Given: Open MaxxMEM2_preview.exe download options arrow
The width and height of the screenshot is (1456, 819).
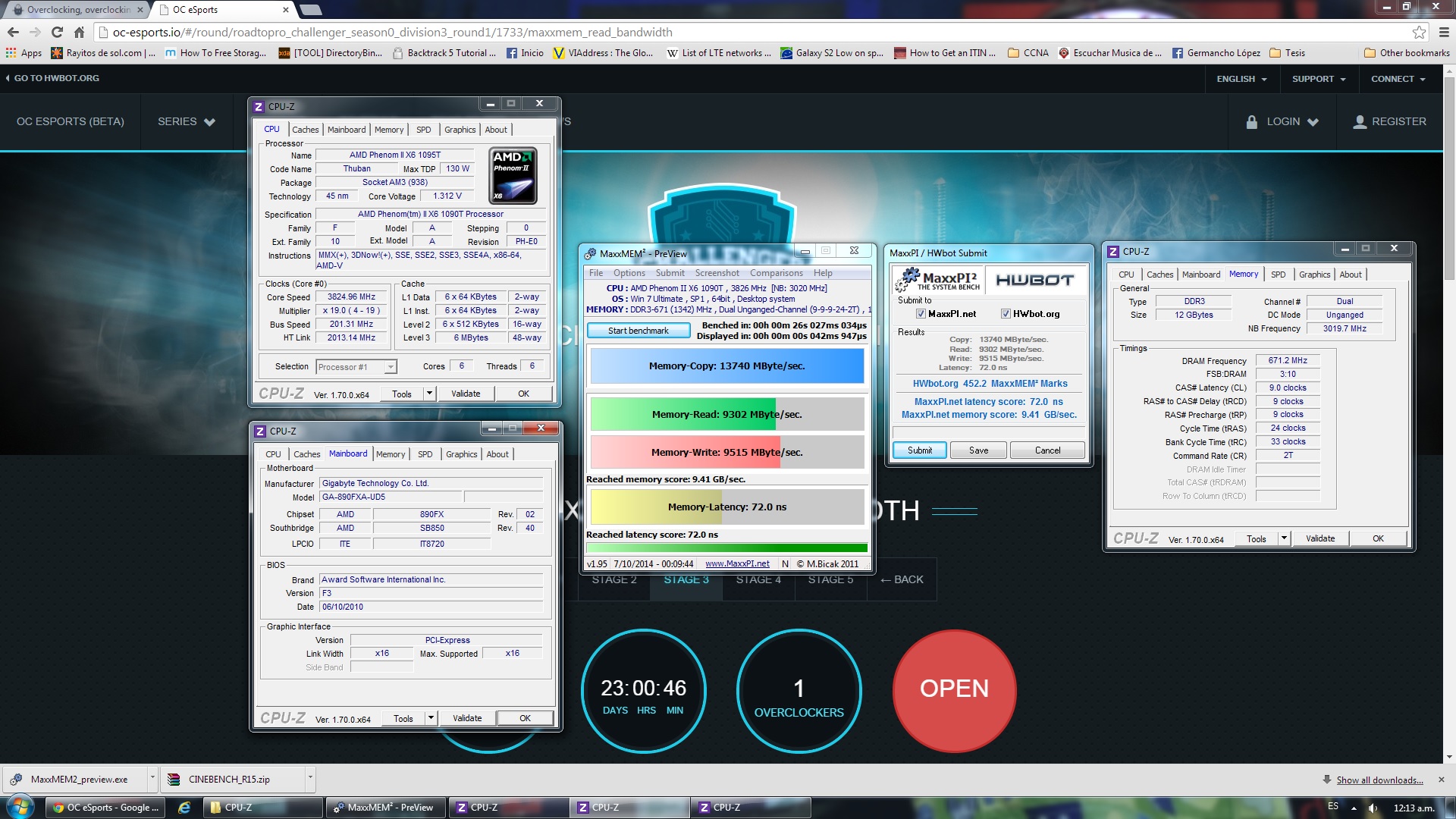Looking at the screenshot, I should pyautogui.click(x=152, y=779).
